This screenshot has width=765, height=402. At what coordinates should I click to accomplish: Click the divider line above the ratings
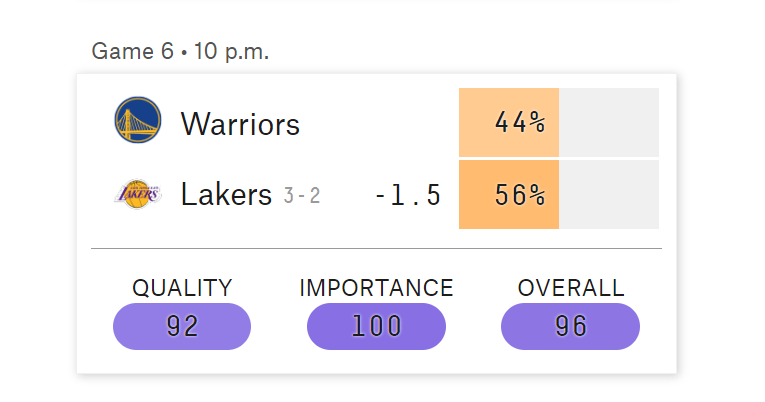pos(376,248)
